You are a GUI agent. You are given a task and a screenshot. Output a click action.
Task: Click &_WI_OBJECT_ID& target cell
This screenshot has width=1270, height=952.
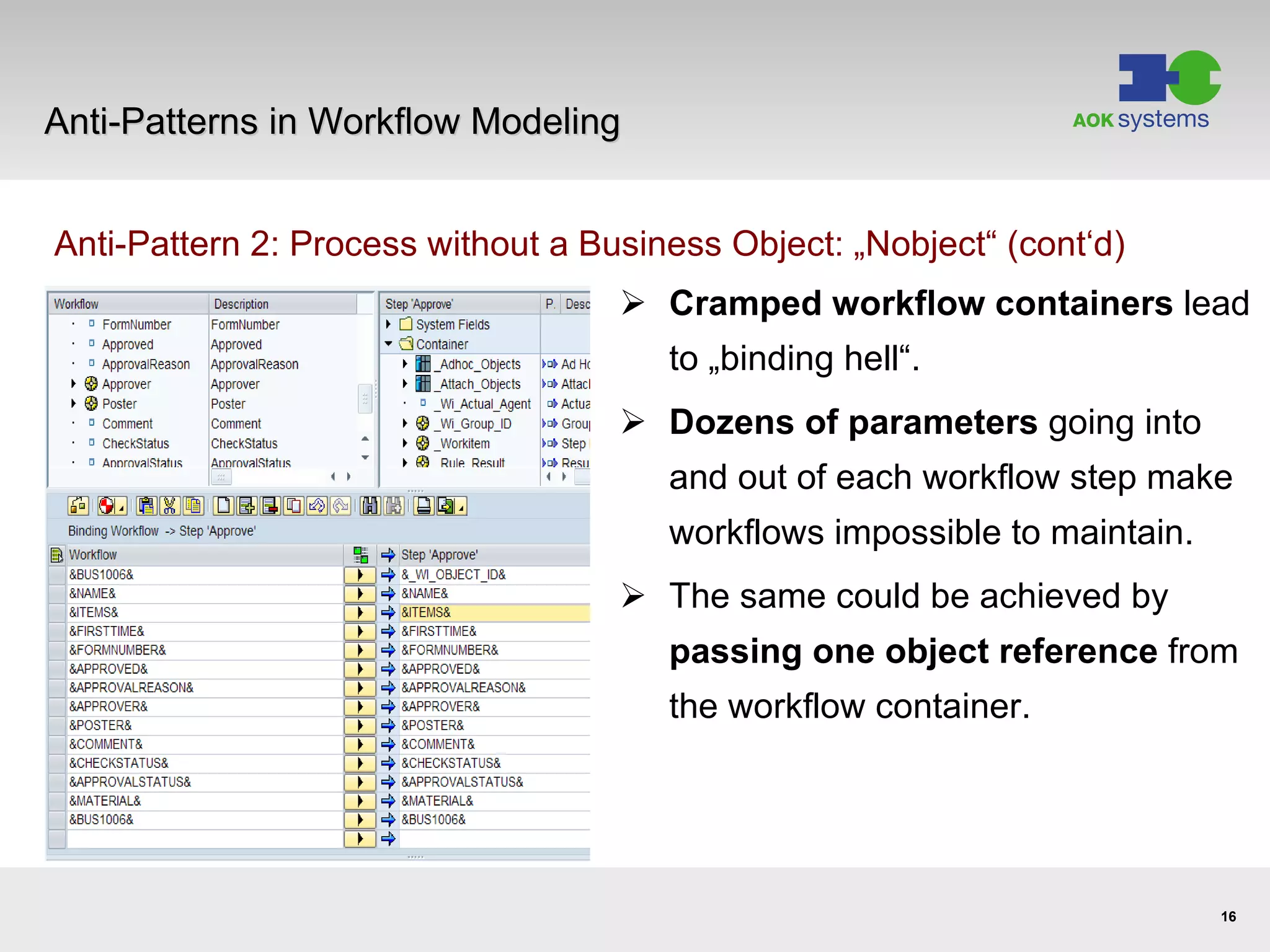(494, 575)
